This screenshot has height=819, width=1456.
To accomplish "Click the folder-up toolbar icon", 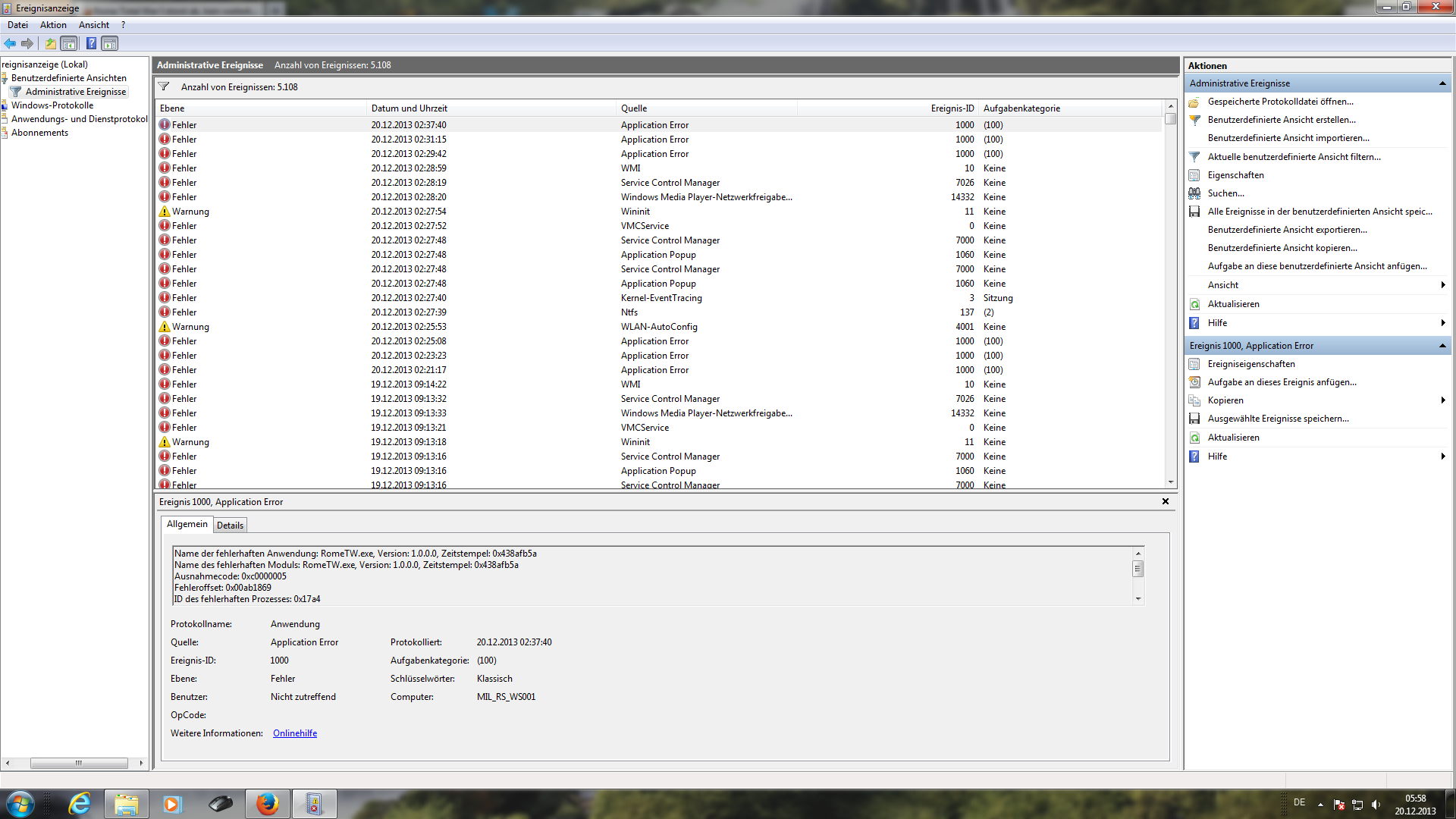I will (50, 43).
